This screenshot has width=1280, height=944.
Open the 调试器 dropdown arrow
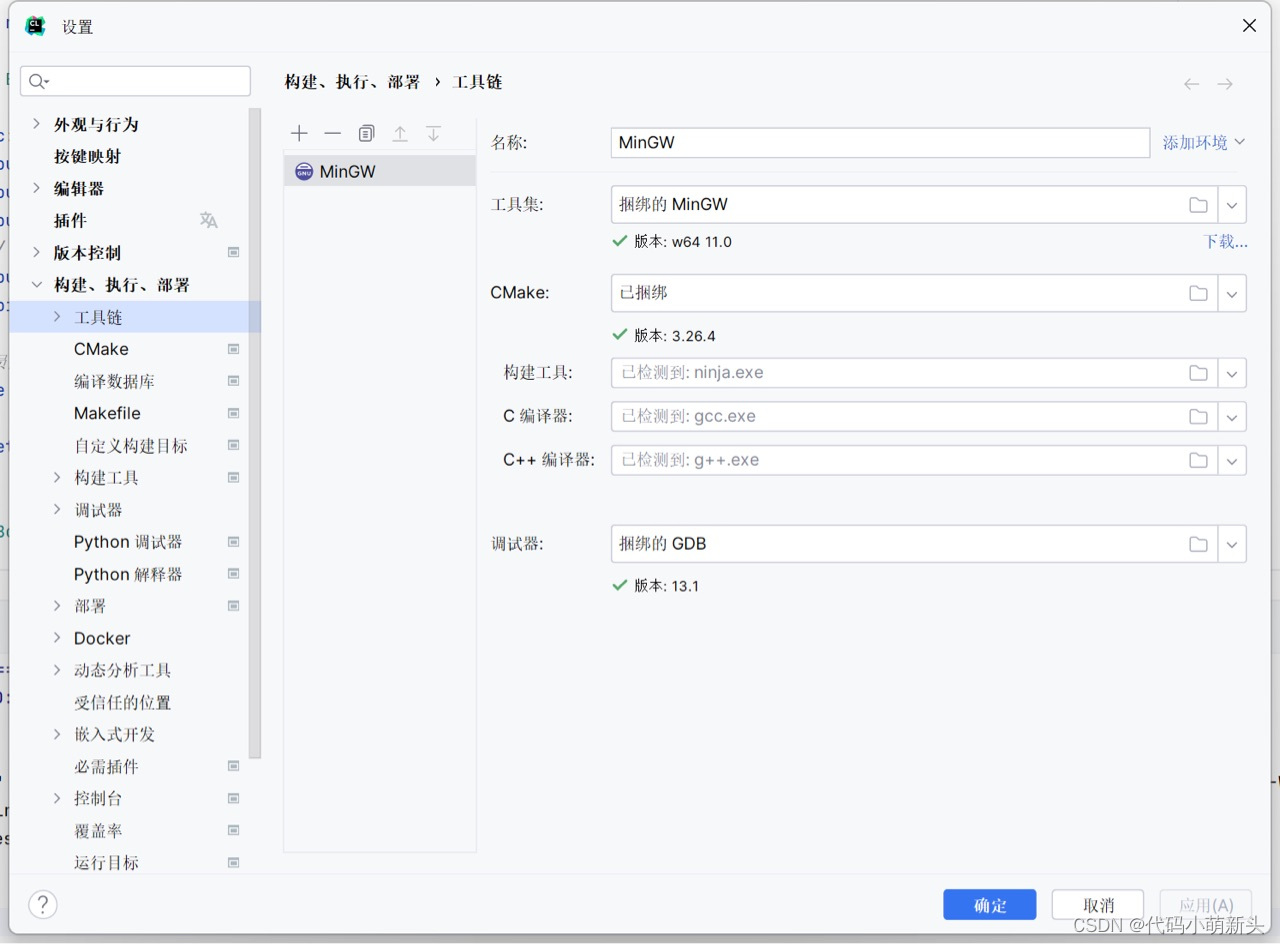click(x=1232, y=544)
